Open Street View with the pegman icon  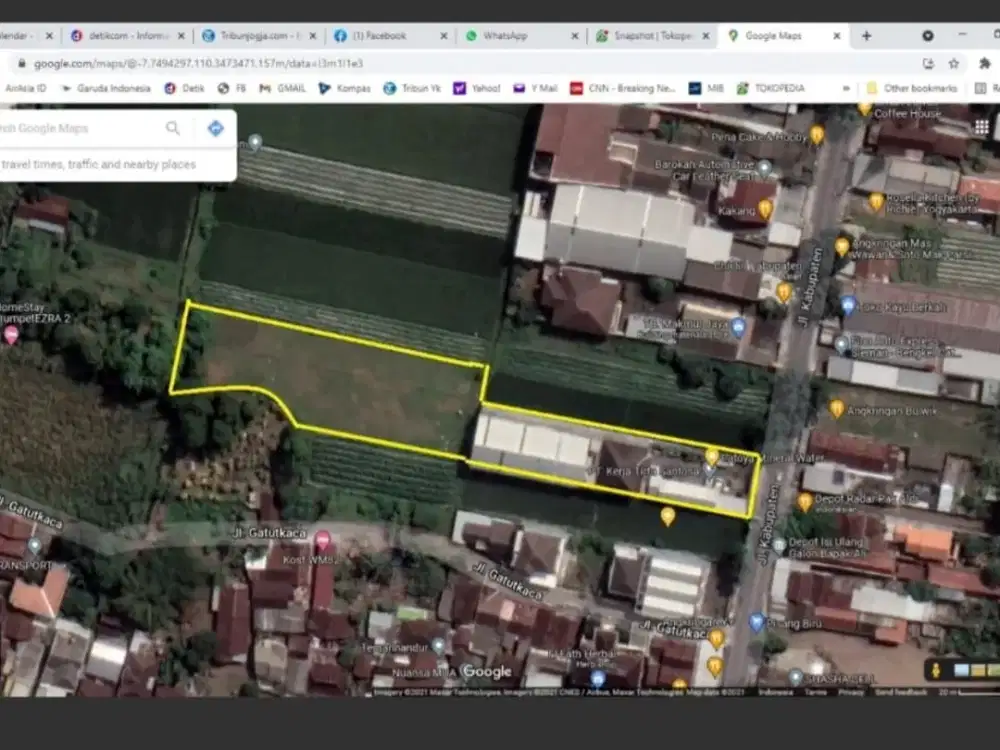coord(936,670)
